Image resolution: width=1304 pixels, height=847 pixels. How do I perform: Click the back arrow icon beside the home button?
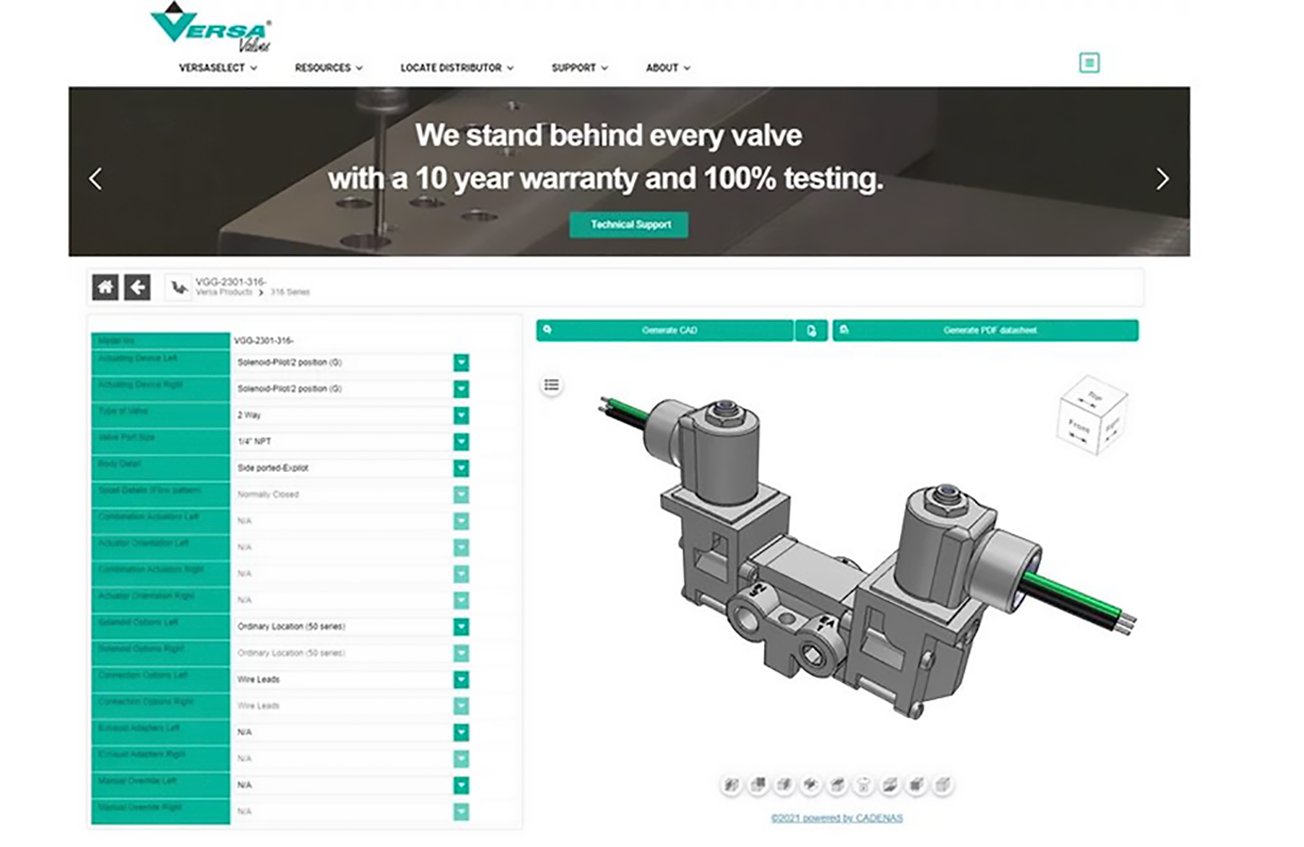tap(138, 286)
